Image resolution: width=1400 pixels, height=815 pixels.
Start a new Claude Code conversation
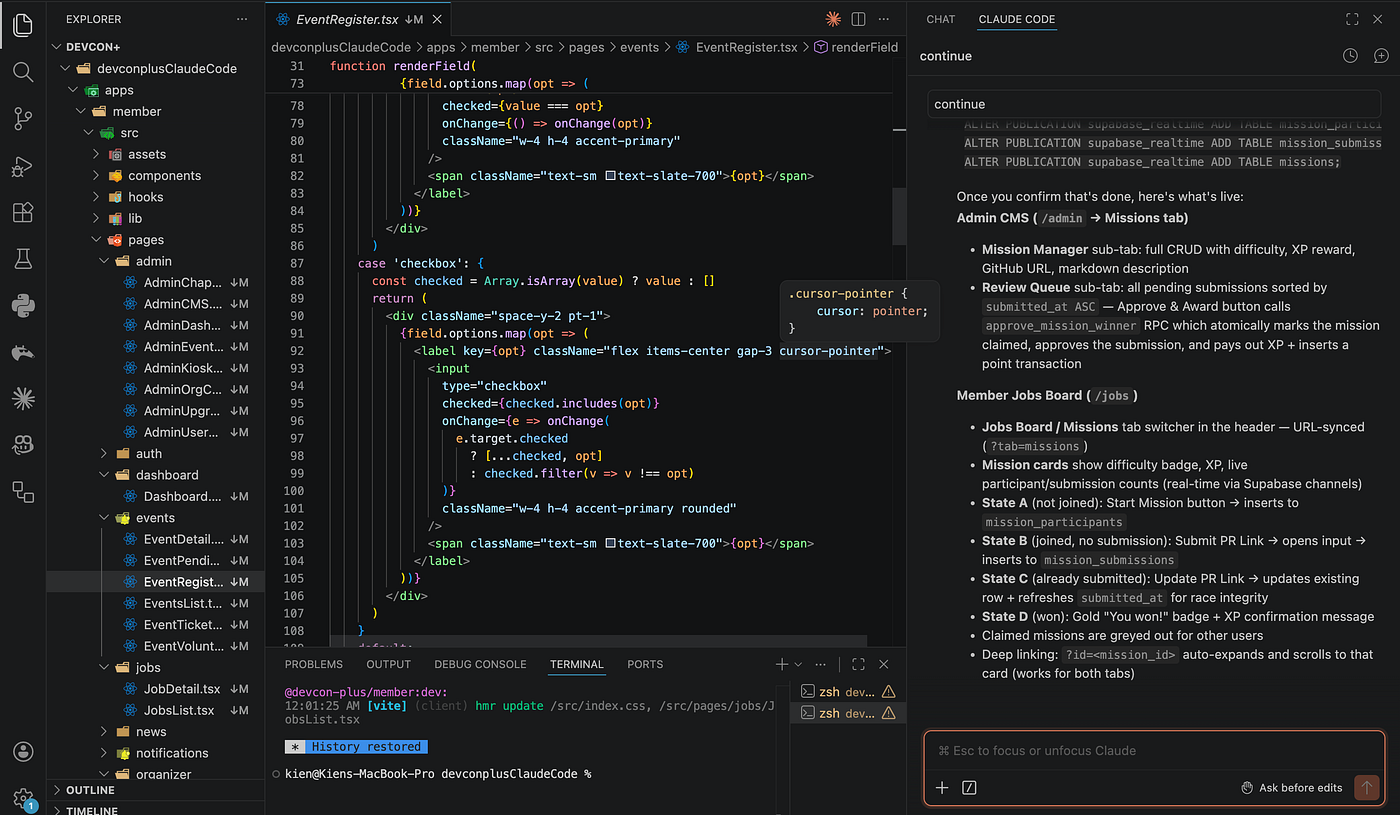point(1380,56)
